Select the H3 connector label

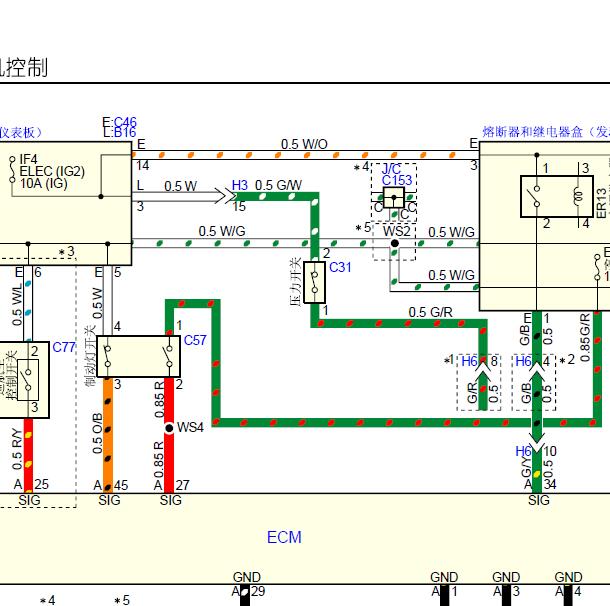[240, 185]
